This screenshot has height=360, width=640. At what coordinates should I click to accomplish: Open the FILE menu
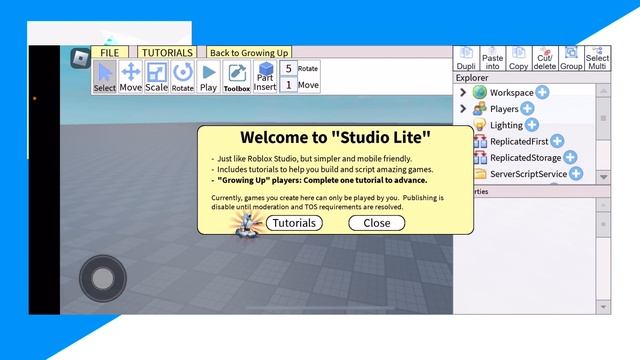tap(109, 52)
